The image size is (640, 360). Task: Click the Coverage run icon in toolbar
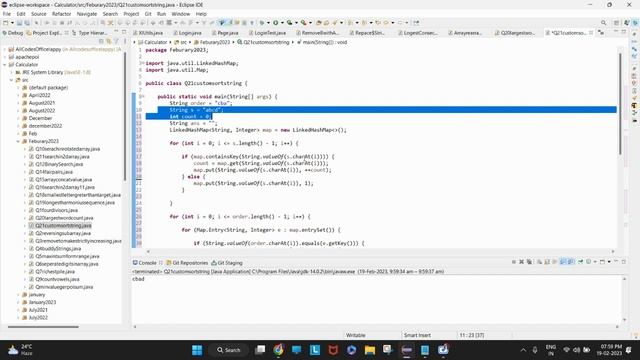point(289,23)
